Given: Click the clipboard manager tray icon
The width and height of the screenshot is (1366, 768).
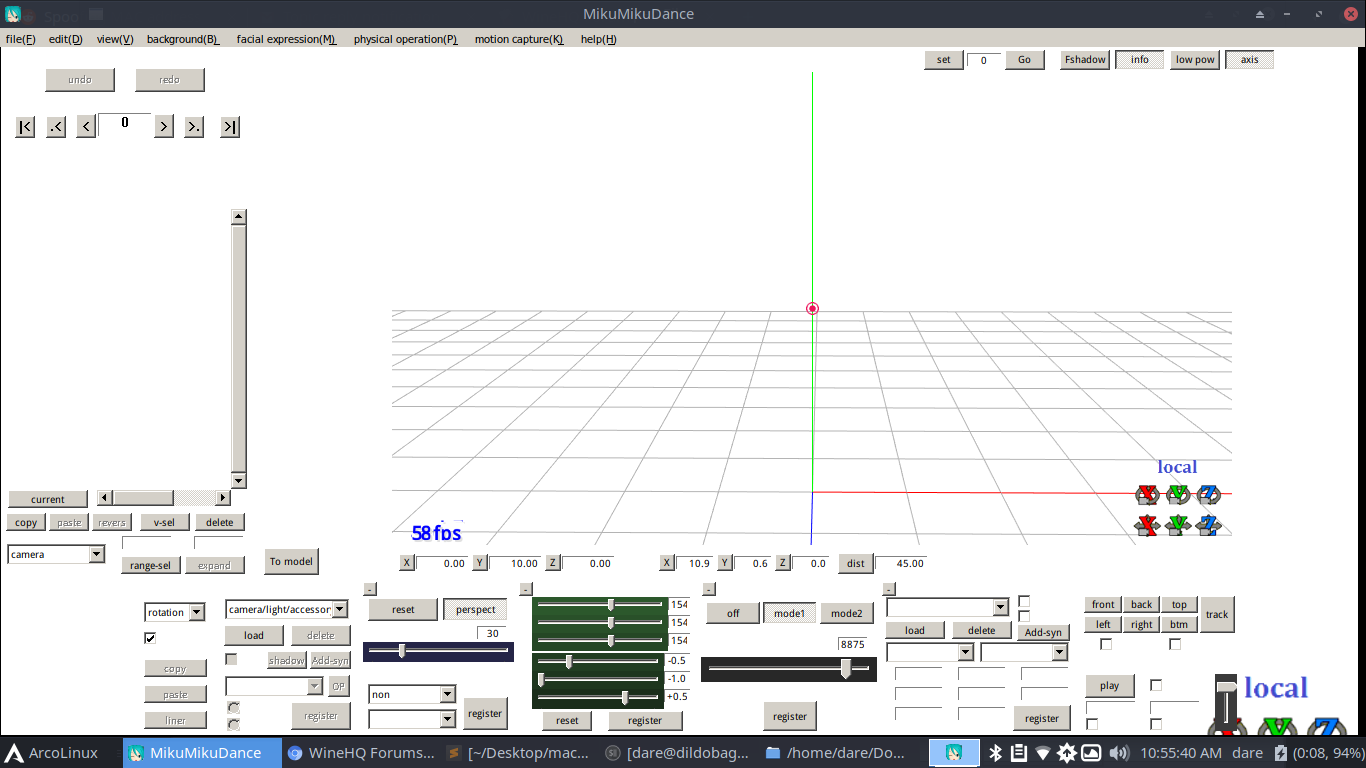Looking at the screenshot, I should [1018, 753].
